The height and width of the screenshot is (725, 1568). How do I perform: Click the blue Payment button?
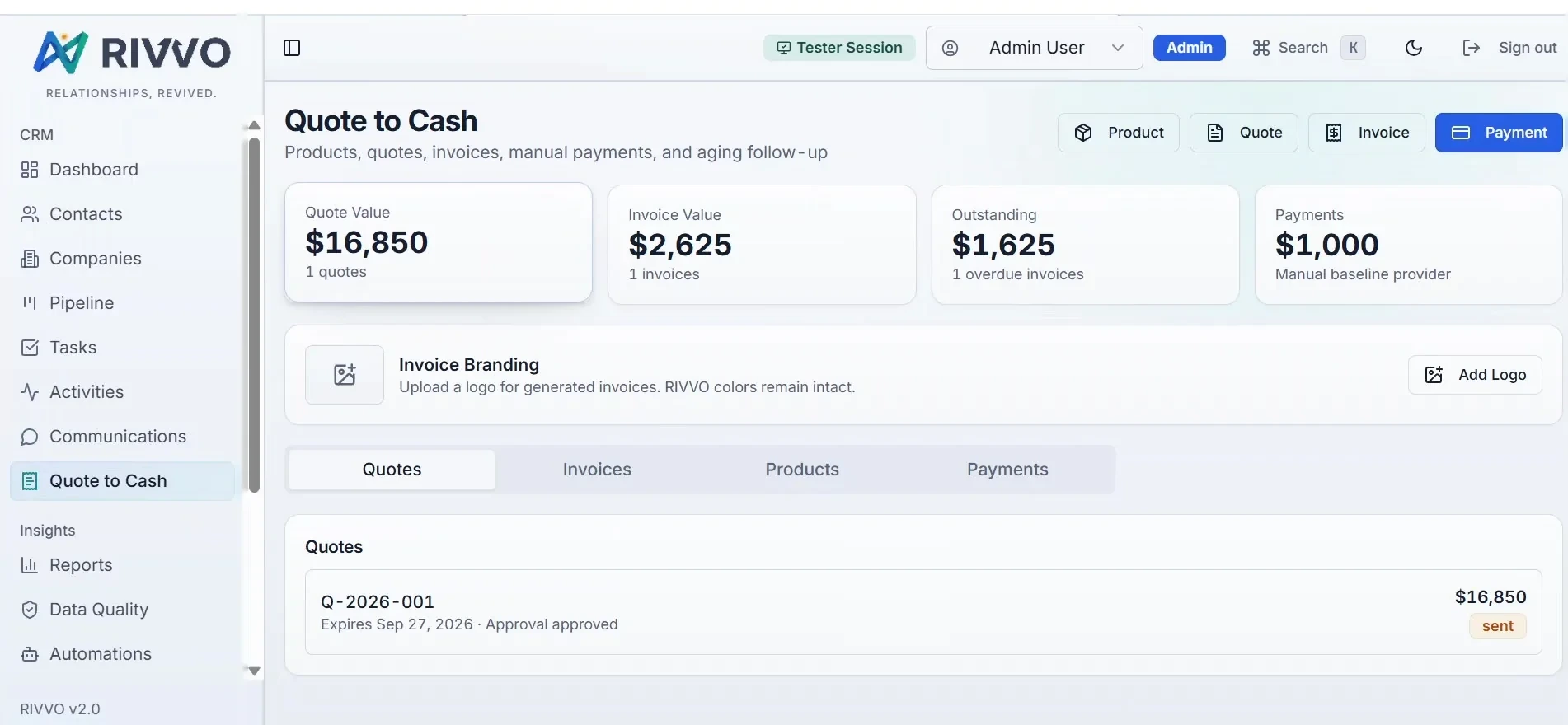(1499, 133)
